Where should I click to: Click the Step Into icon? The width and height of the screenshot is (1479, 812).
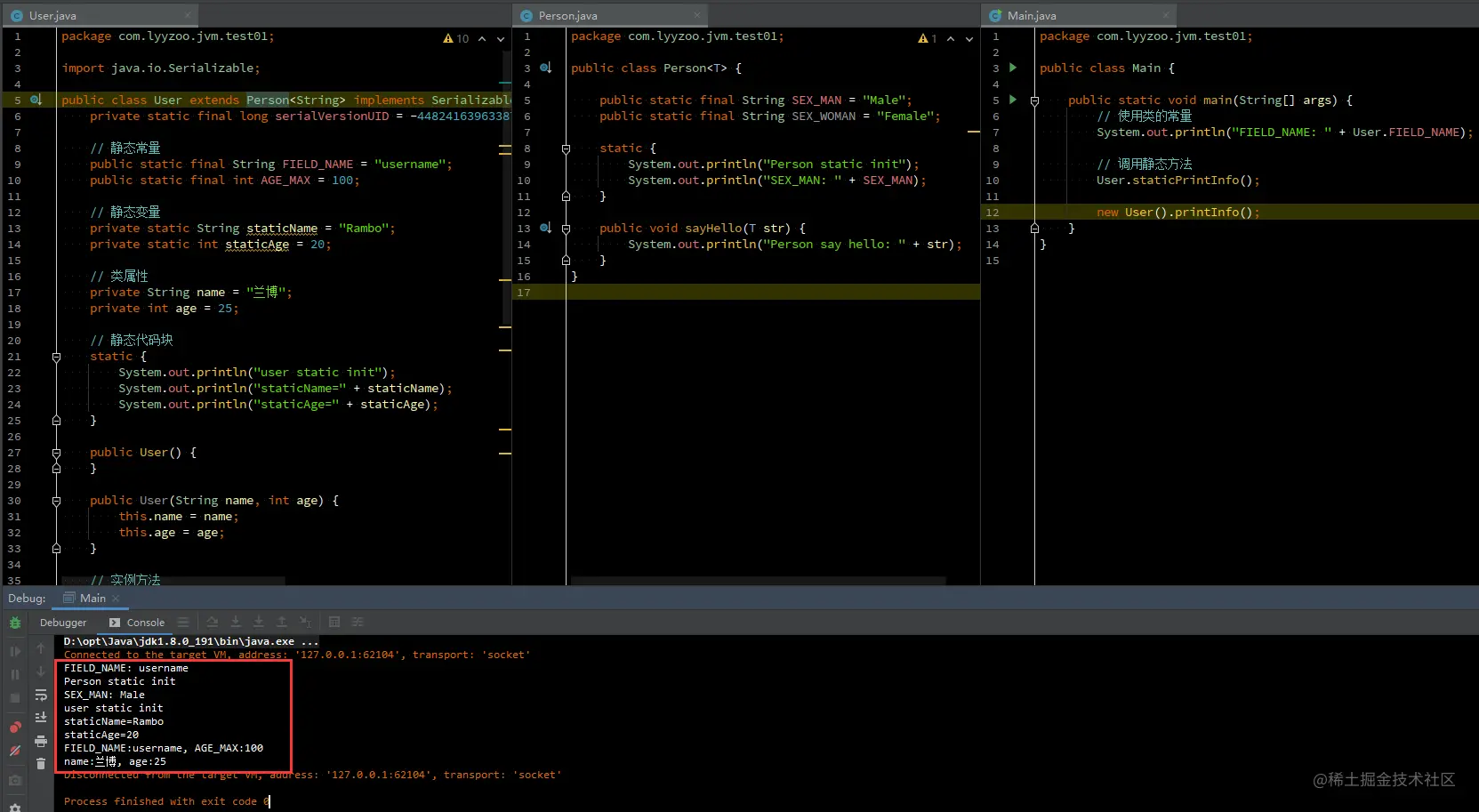click(x=235, y=623)
